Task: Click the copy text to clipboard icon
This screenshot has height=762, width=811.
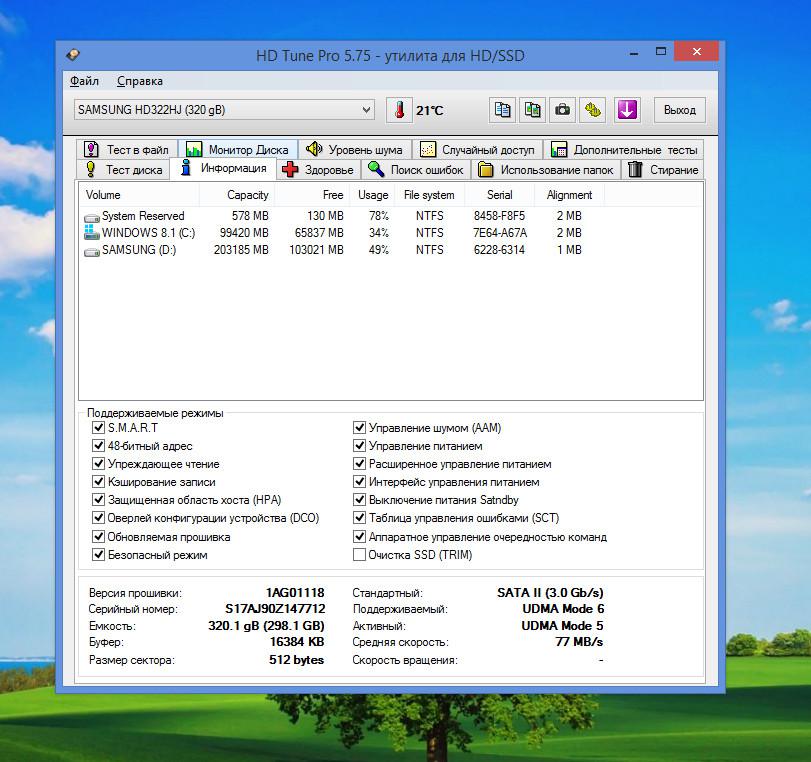Action: (x=503, y=110)
